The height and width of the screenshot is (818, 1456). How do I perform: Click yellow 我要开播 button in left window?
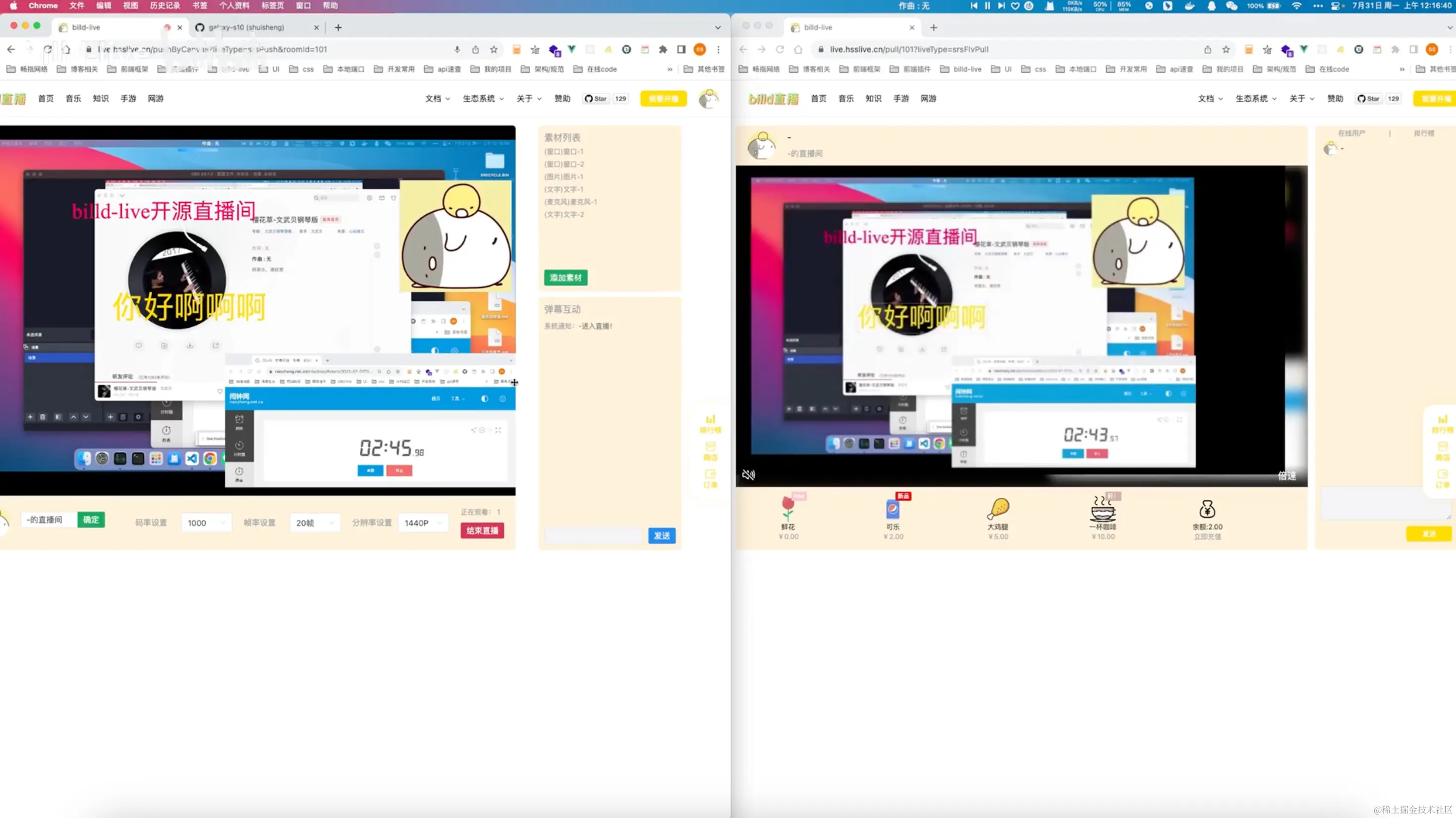(664, 98)
